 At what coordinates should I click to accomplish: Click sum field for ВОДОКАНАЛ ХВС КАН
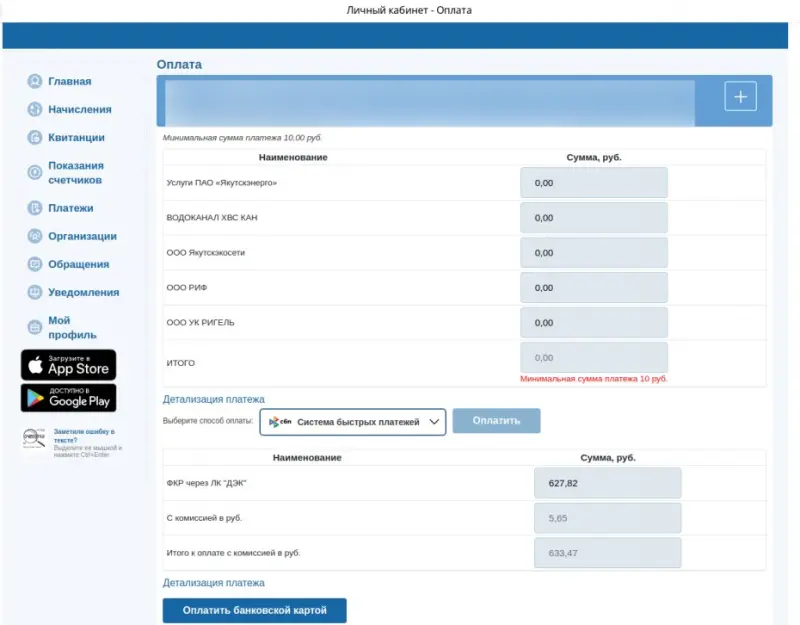click(594, 218)
